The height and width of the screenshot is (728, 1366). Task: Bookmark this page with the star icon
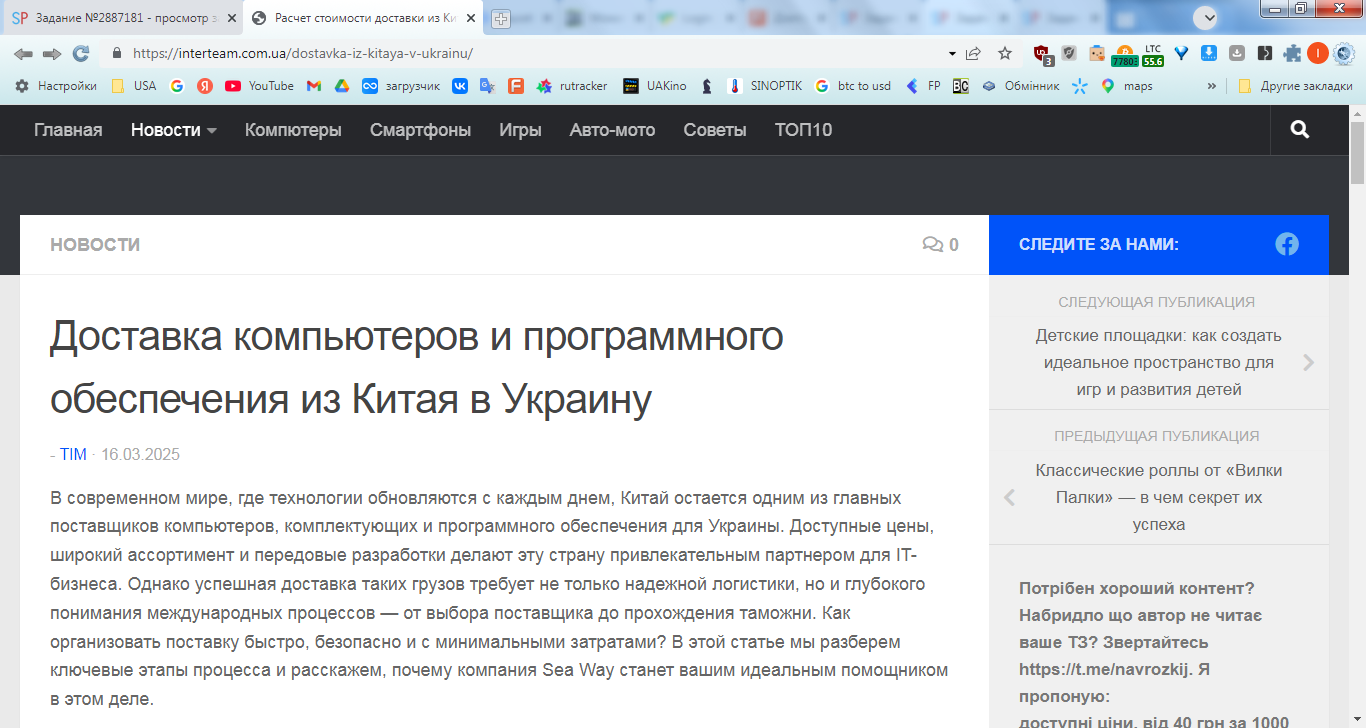click(x=1005, y=53)
